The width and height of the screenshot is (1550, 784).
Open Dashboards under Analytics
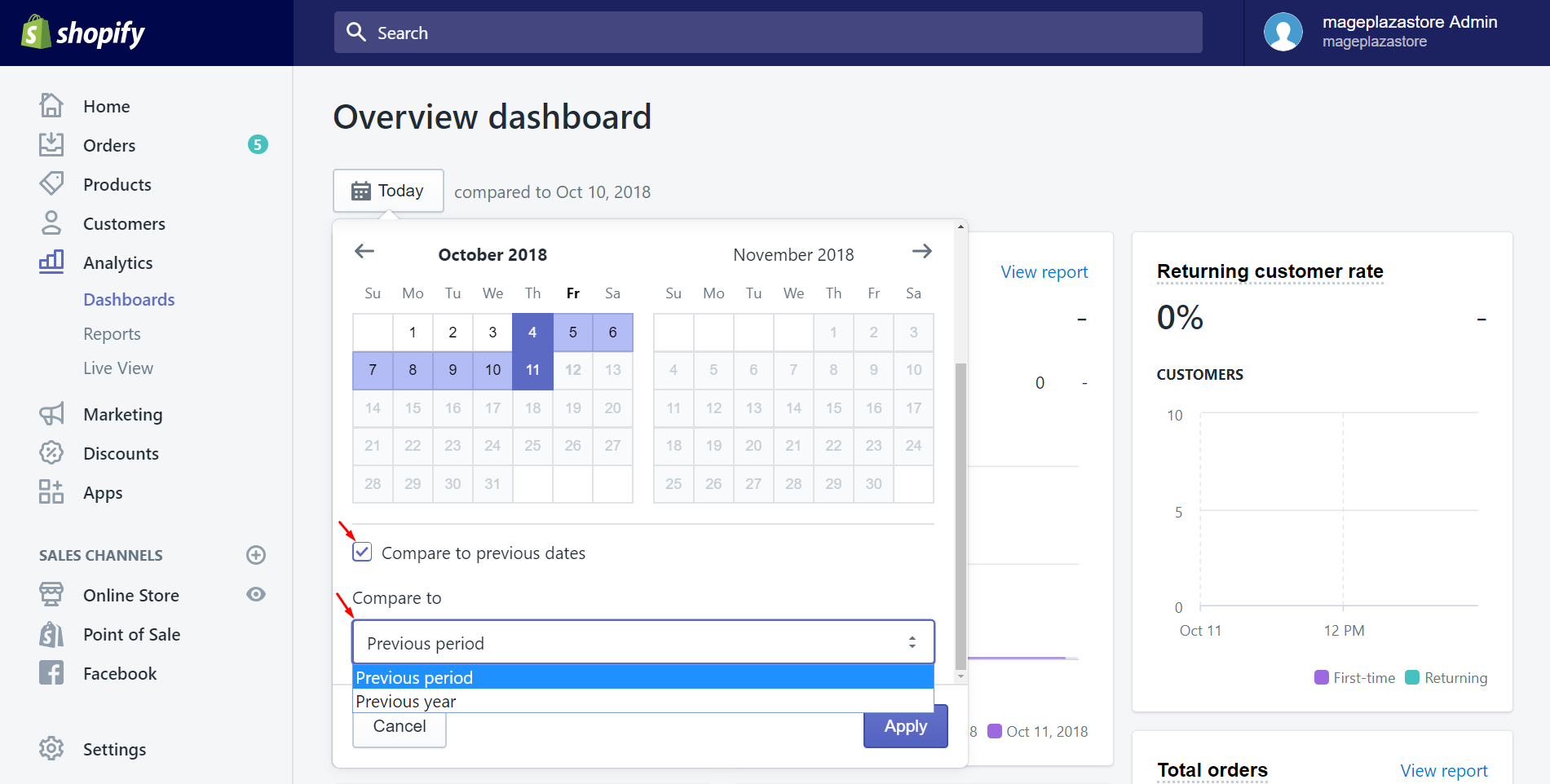pos(129,299)
